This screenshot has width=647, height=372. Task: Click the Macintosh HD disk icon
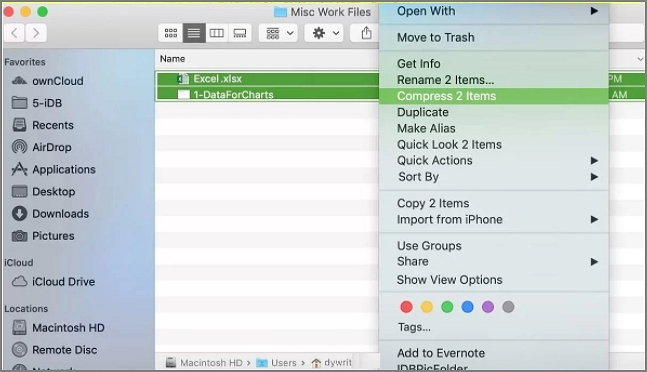click(19, 327)
